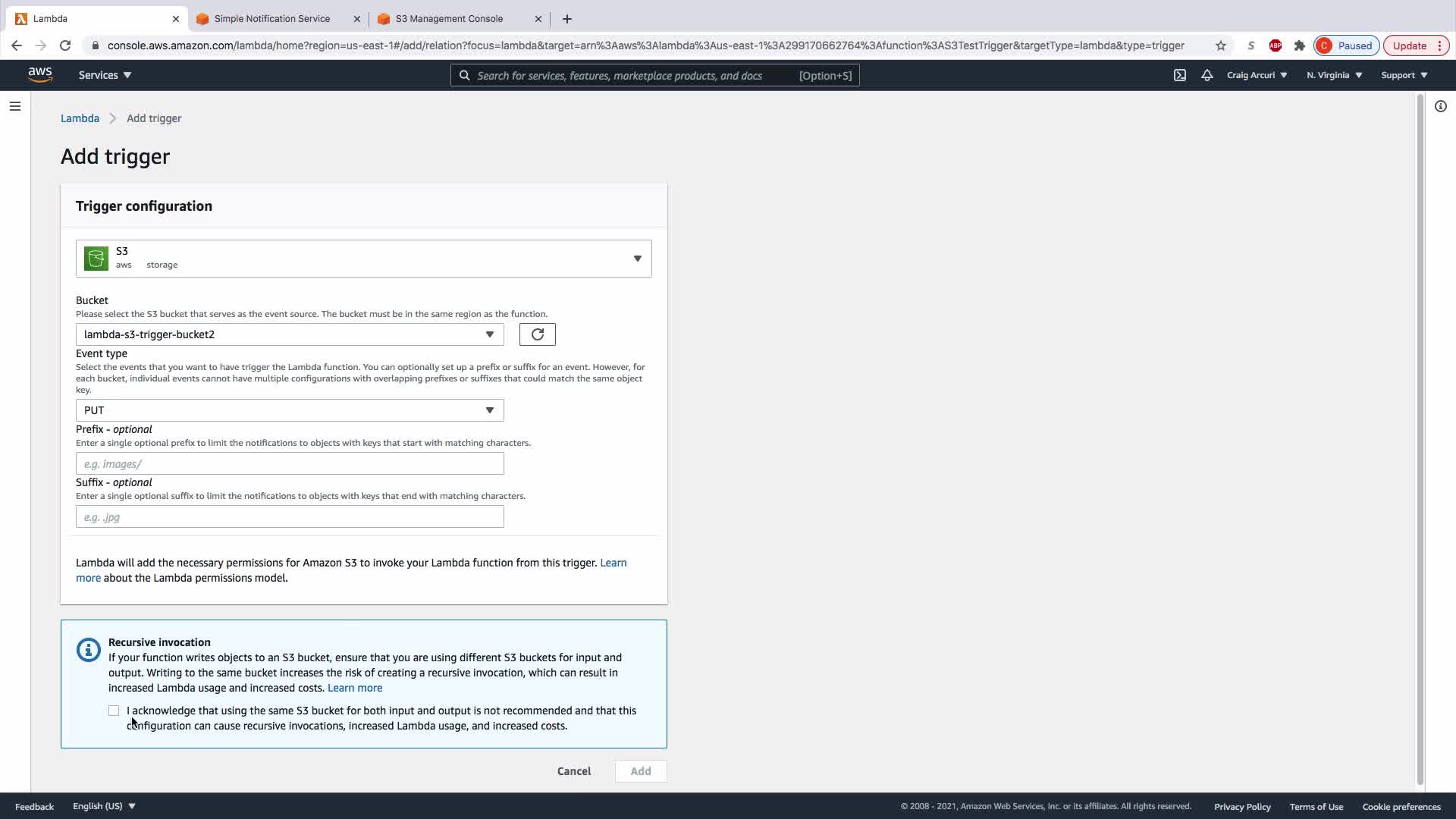Reload the page in the browser
Screen dimensions: 1456x819
pos(65,45)
